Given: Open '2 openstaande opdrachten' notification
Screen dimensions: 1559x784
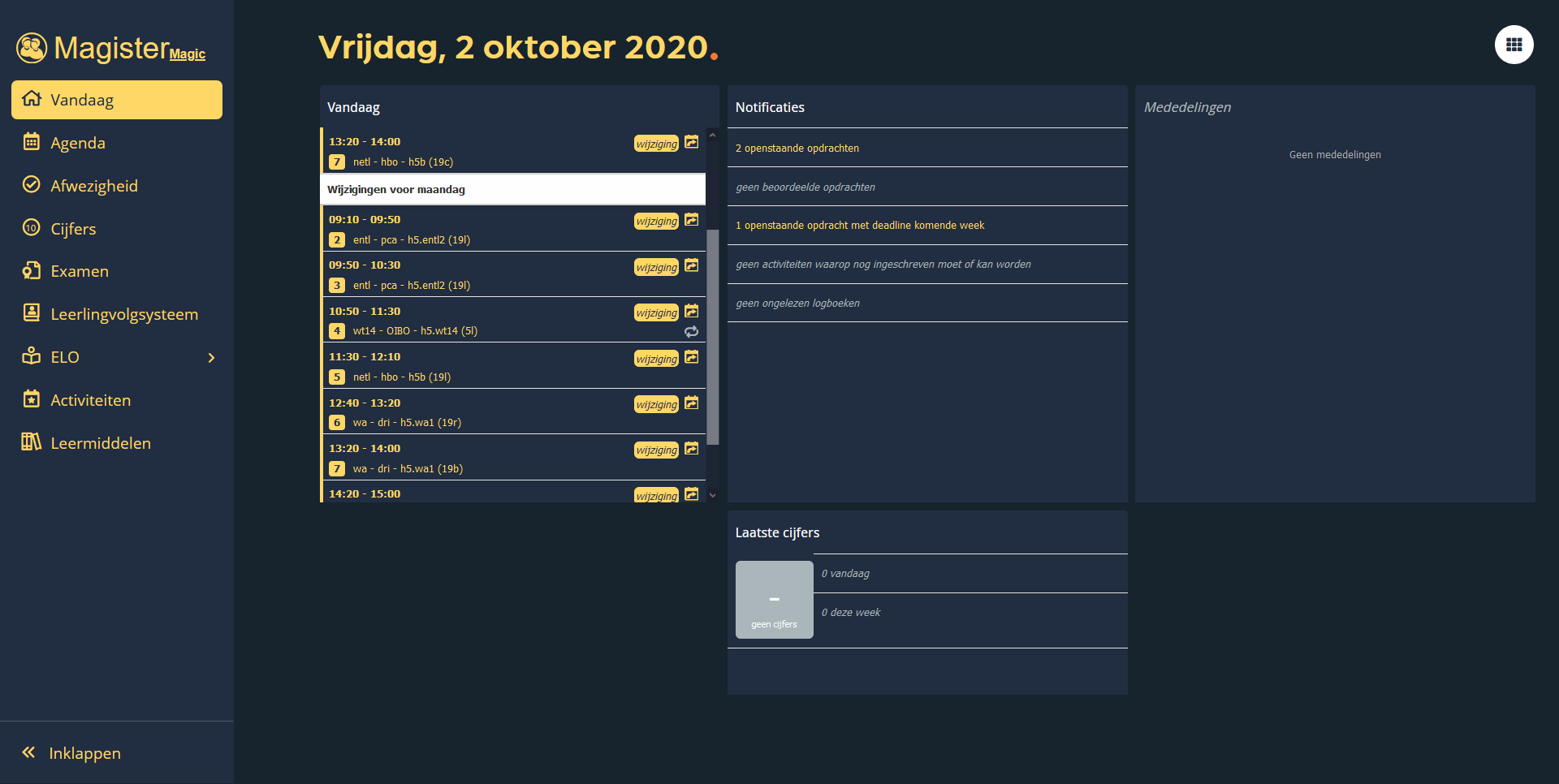Looking at the screenshot, I should point(797,148).
